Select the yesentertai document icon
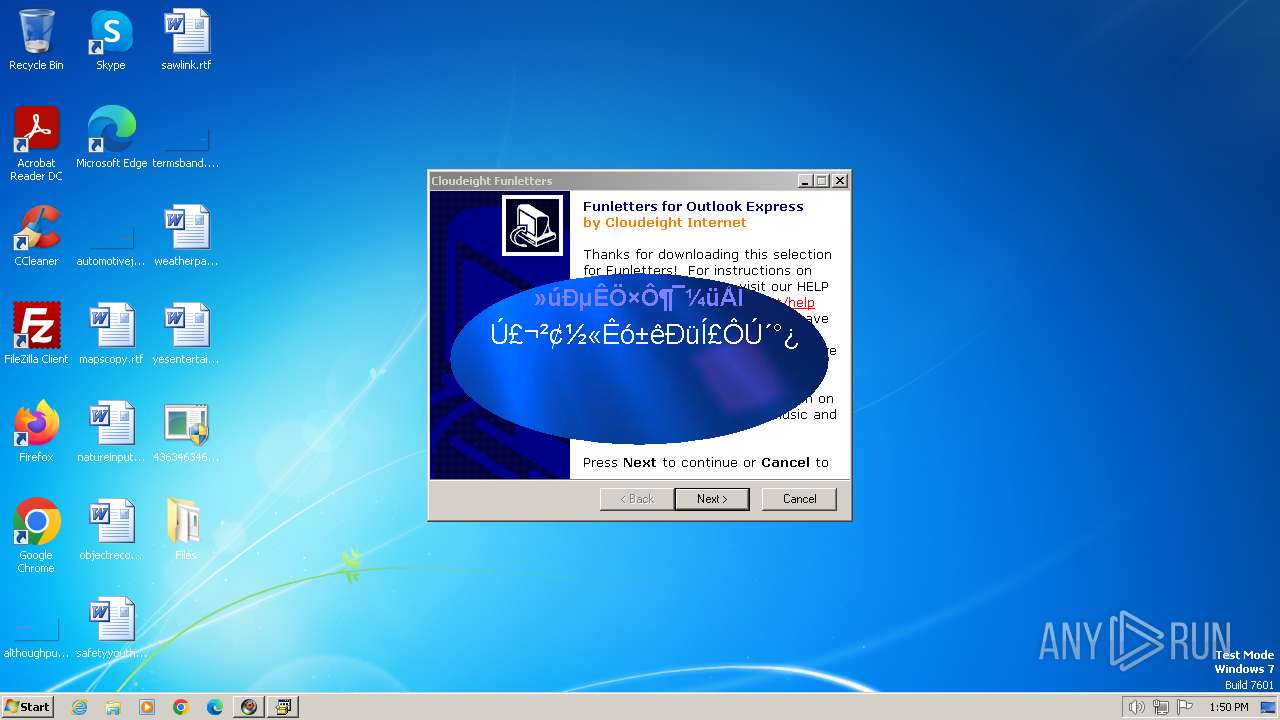1280x720 pixels. 186,334
